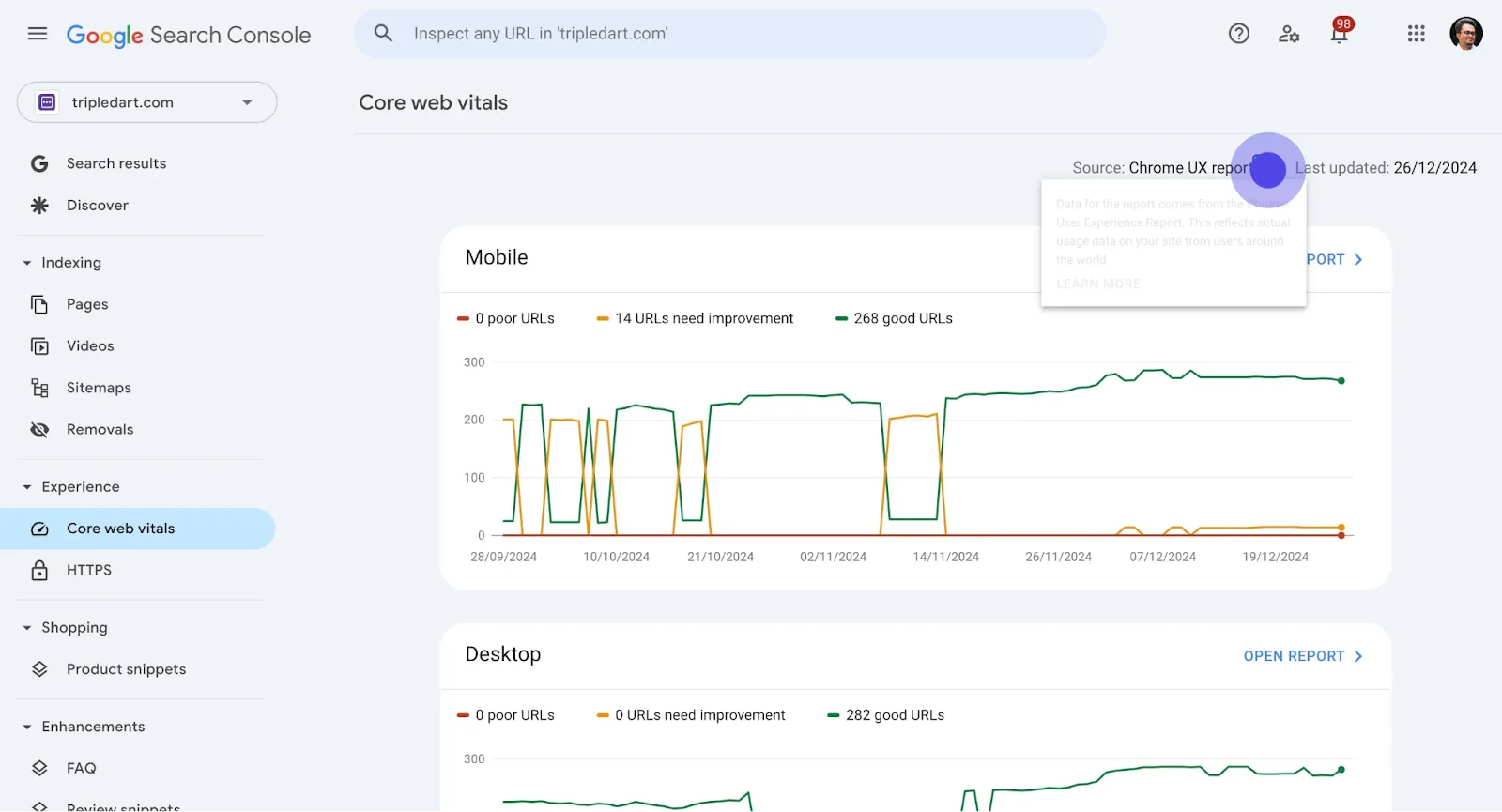Click the Sitemaps icon in the sidebar
Image resolution: width=1502 pixels, height=812 pixels.
pyautogui.click(x=39, y=388)
